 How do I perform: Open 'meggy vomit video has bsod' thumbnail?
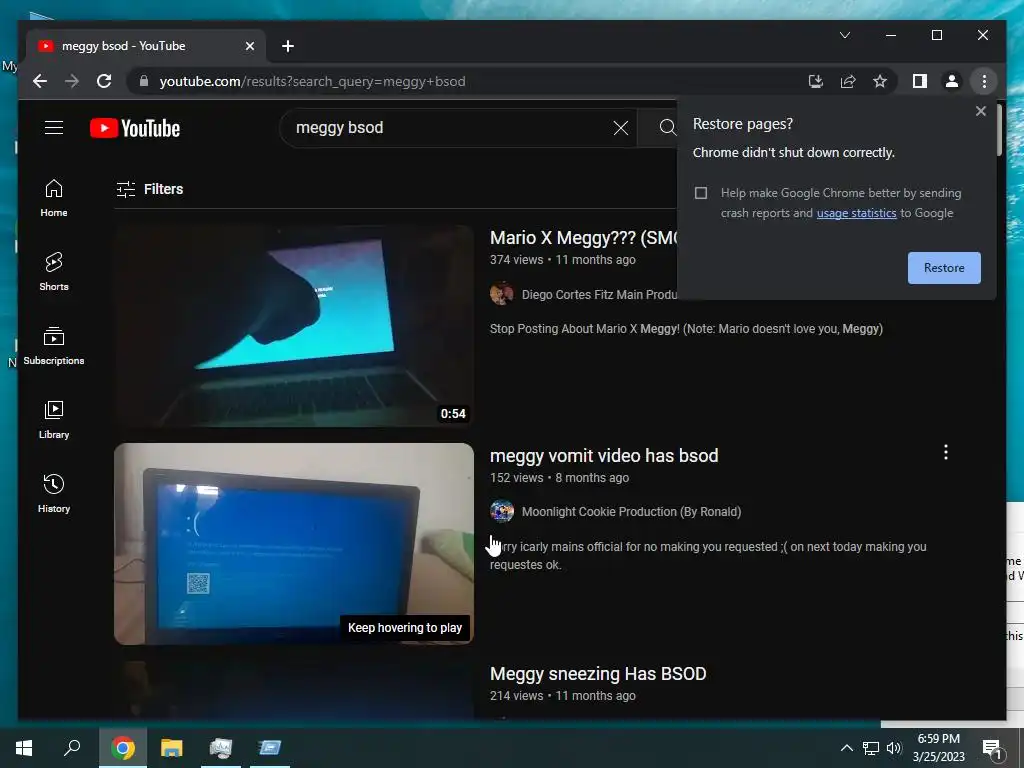[x=294, y=544]
